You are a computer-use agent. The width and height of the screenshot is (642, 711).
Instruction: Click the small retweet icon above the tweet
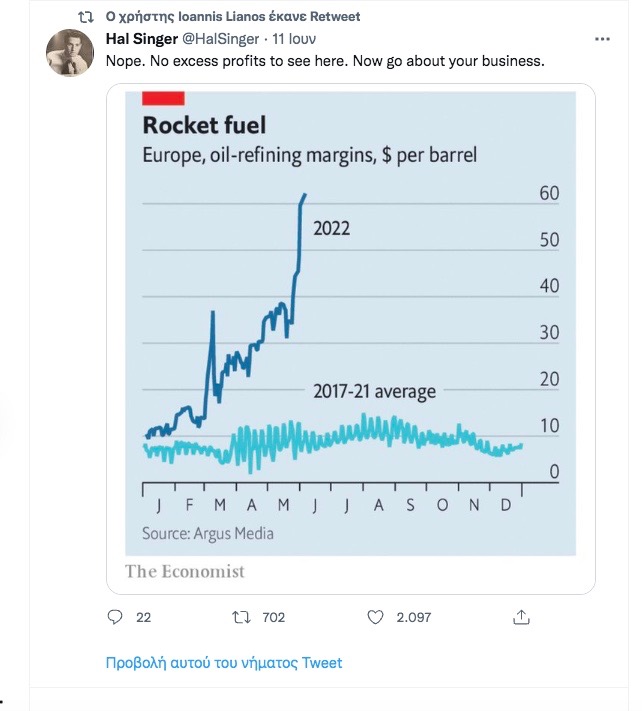(86, 17)
